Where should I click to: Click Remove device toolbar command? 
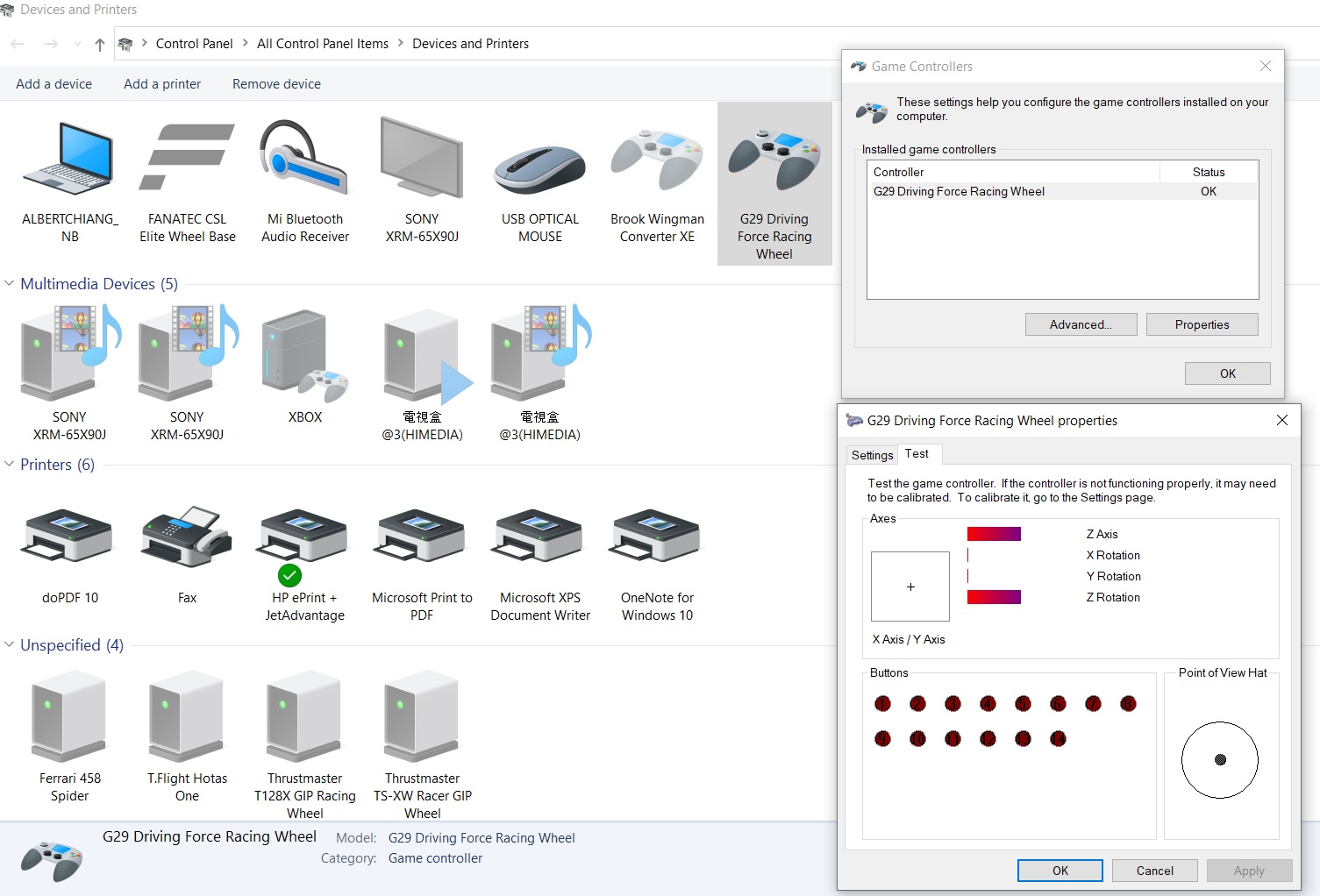276,84
